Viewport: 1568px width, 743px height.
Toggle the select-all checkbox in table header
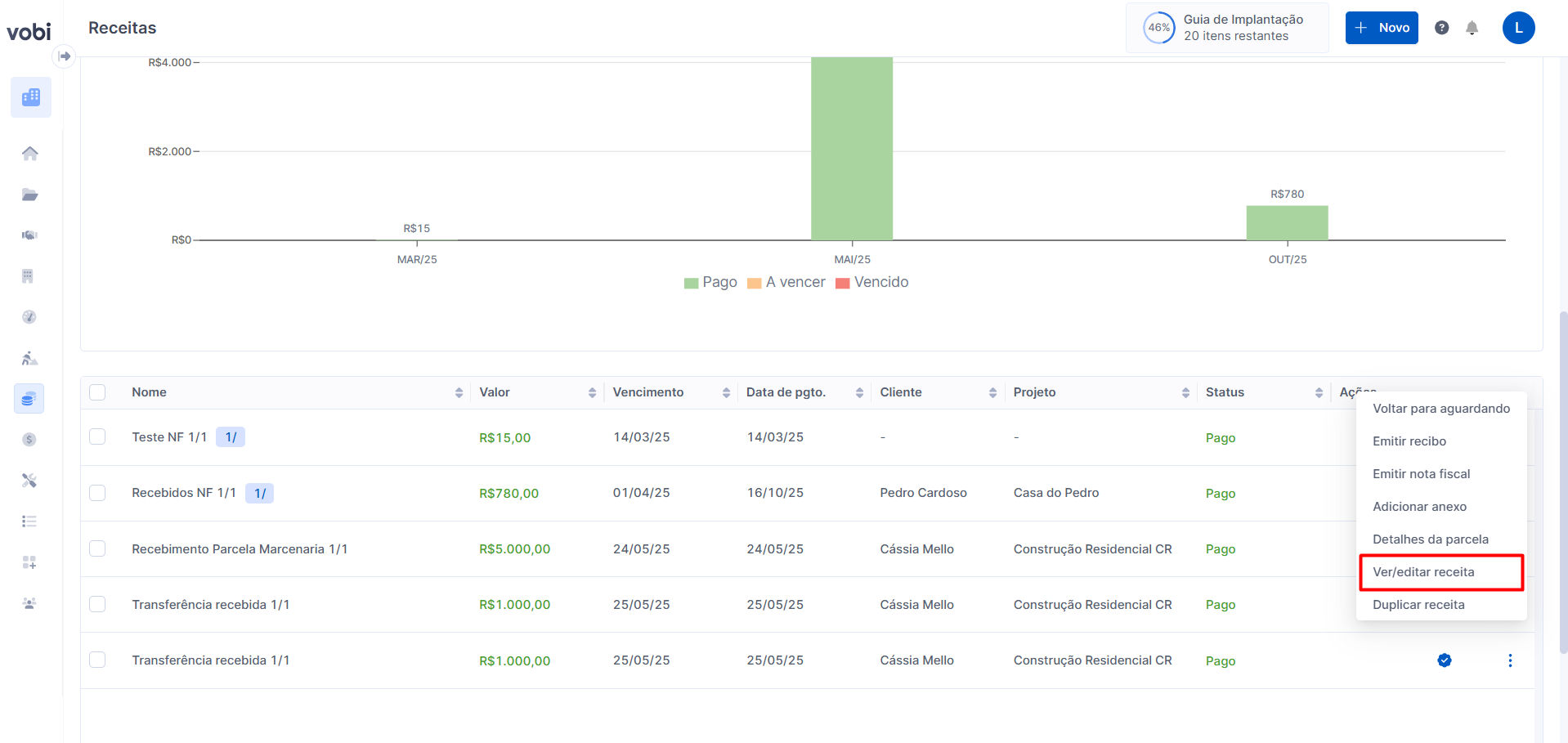tap(97, 392)
